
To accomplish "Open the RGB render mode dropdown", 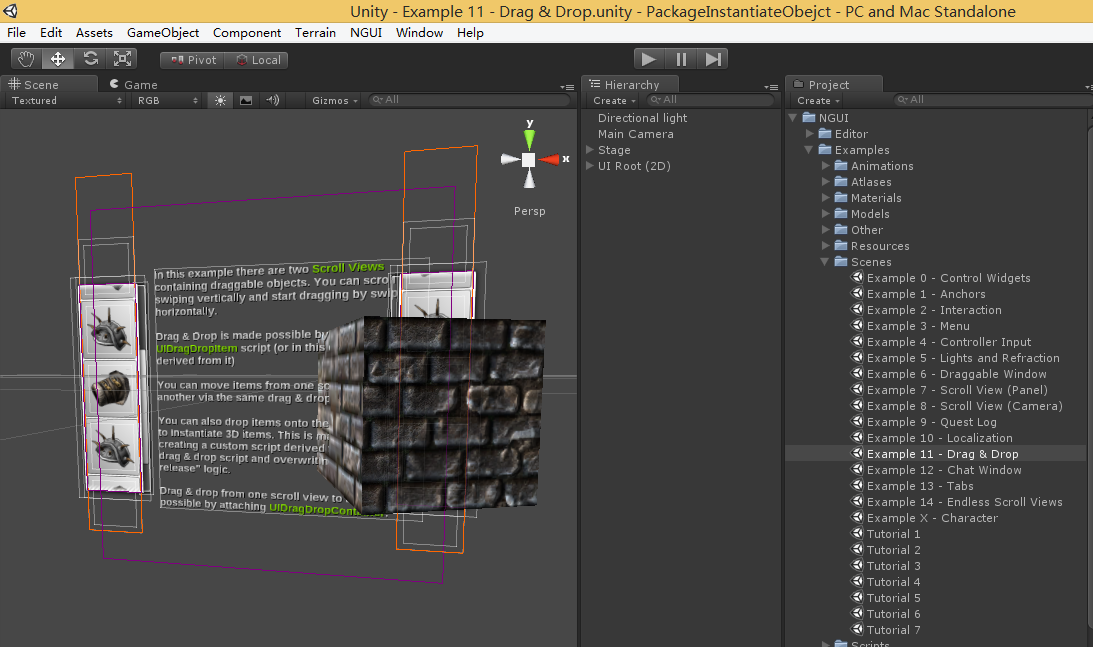I will pos(167,100).
